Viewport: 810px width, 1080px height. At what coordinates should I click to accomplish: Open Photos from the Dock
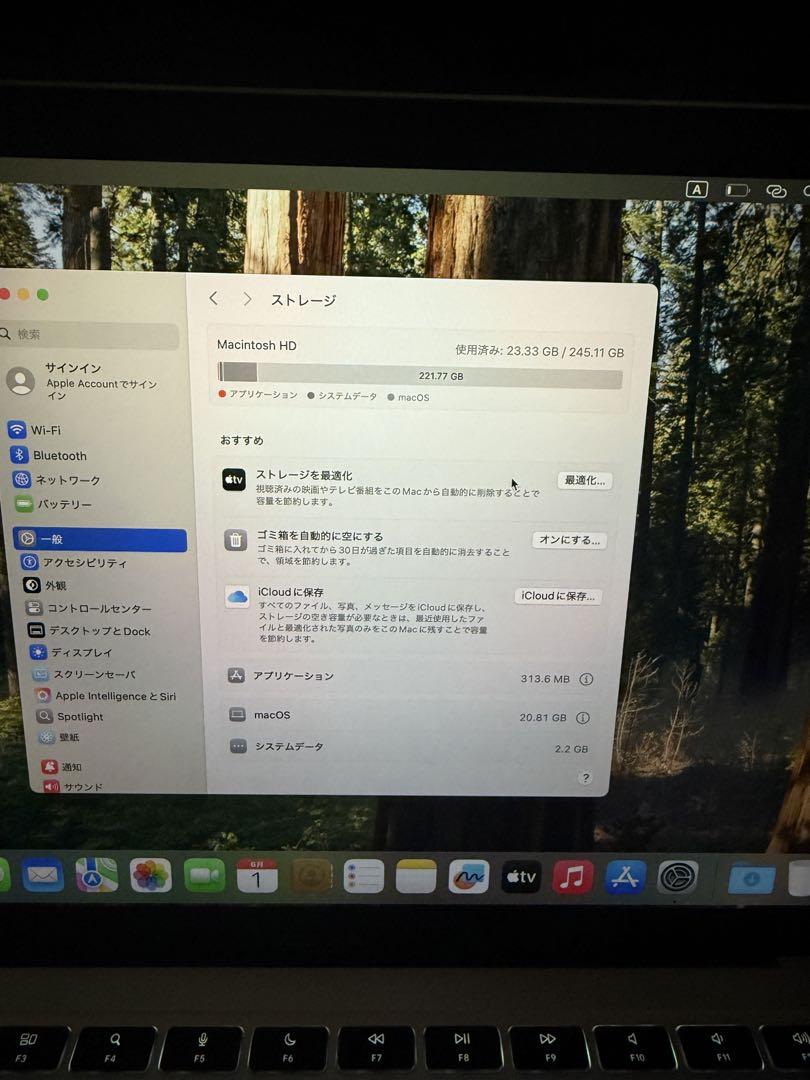click(x=150, y=875)
